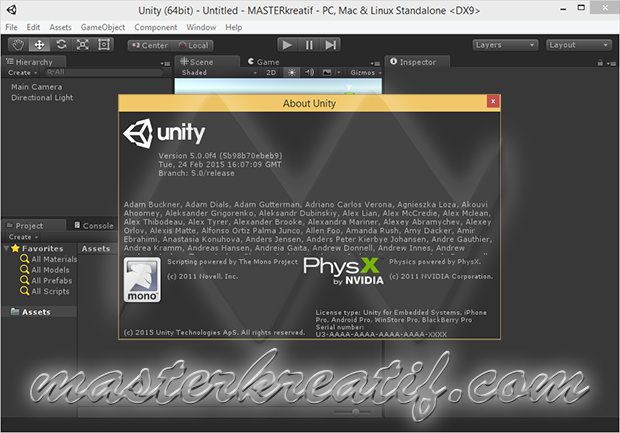The image size is (620, 433).
Task: Select Main Camera in Hierarchy
Action: tap(36, 87)
